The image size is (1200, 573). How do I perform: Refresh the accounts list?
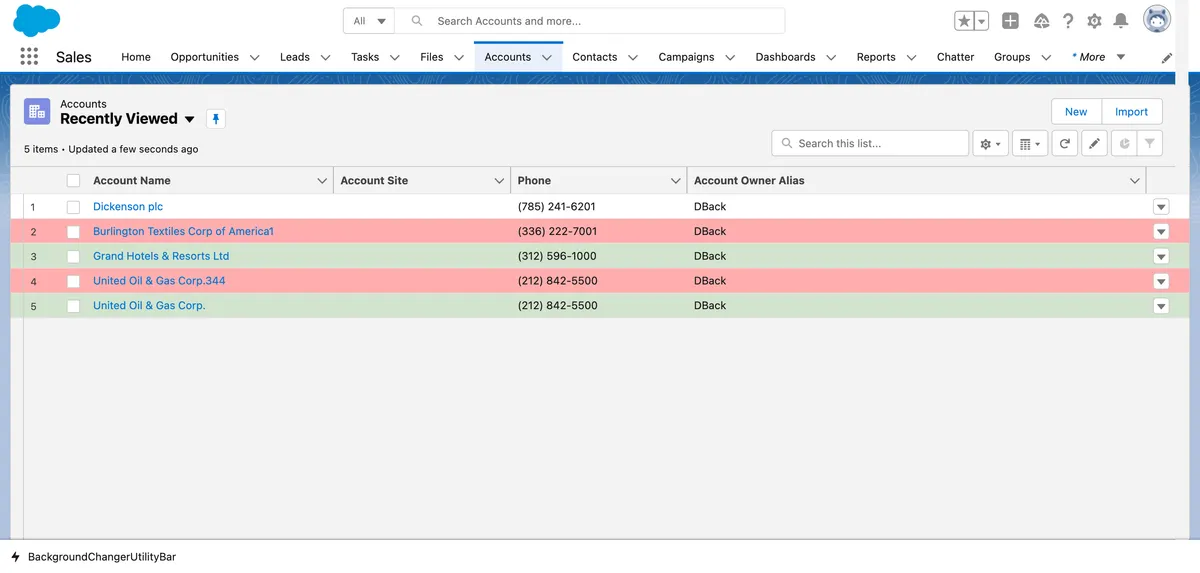click(x=1065, y=144)
